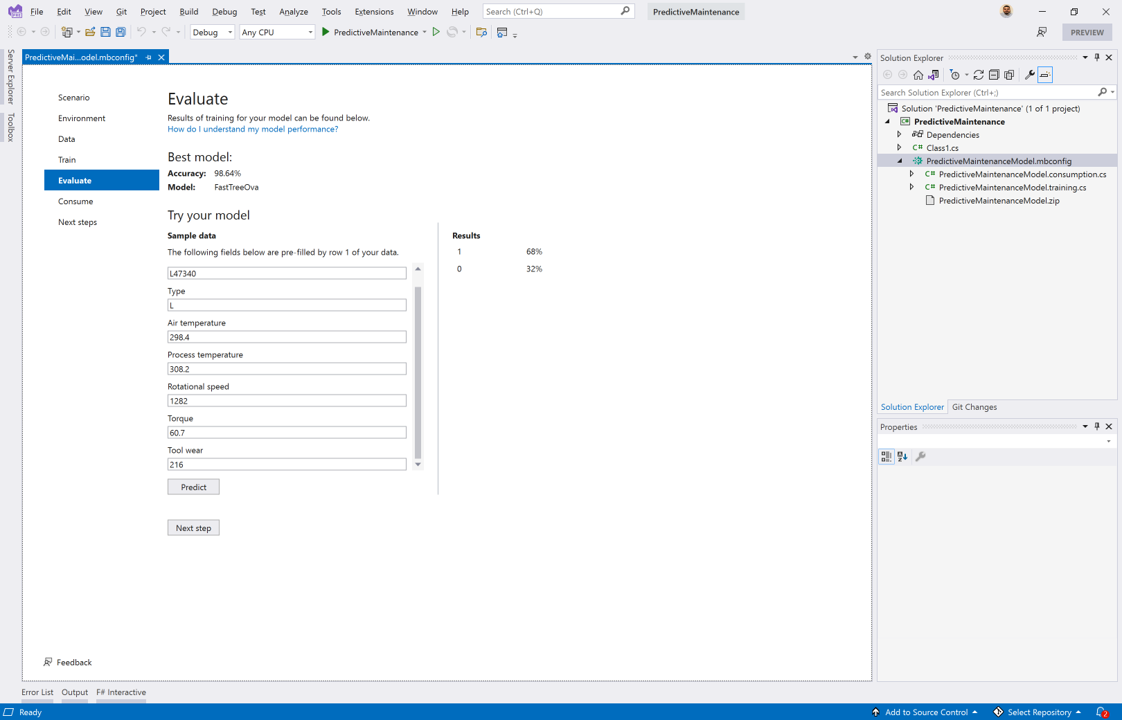Click the Pin icon on the mbconfig tab
Image resolution: width=1122 pixels, height=720 pixels.
coord(149,57)
